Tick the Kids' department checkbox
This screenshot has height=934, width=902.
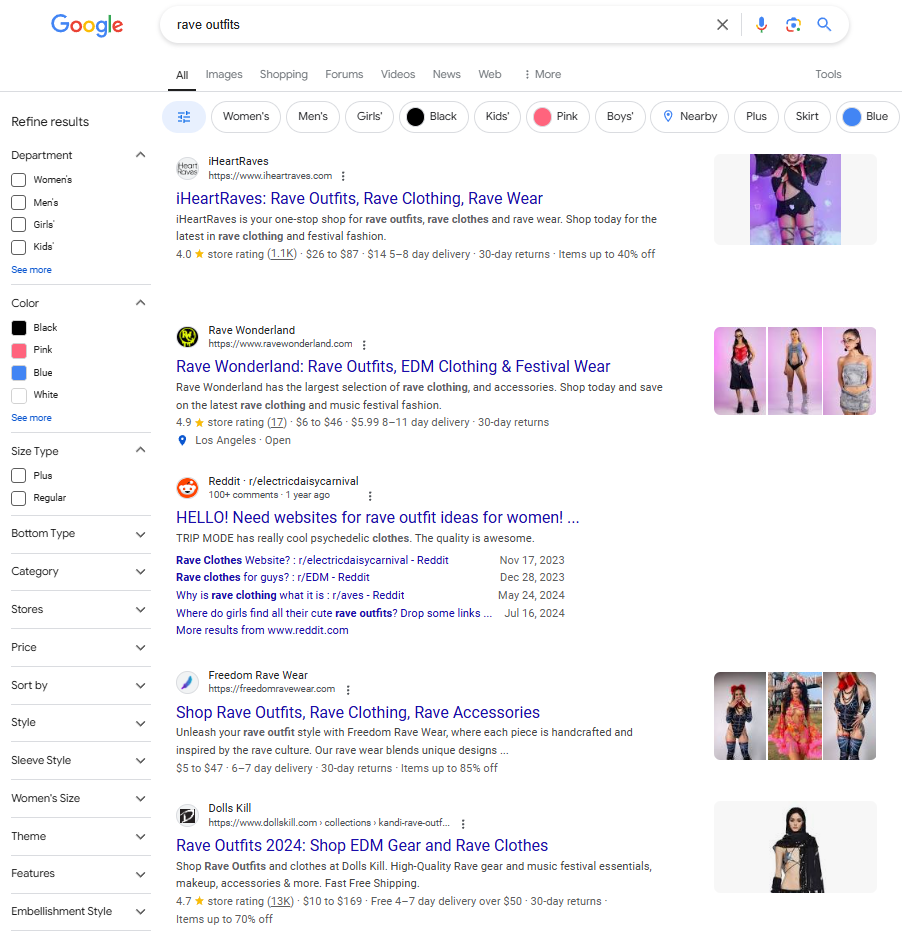(18, 247)
